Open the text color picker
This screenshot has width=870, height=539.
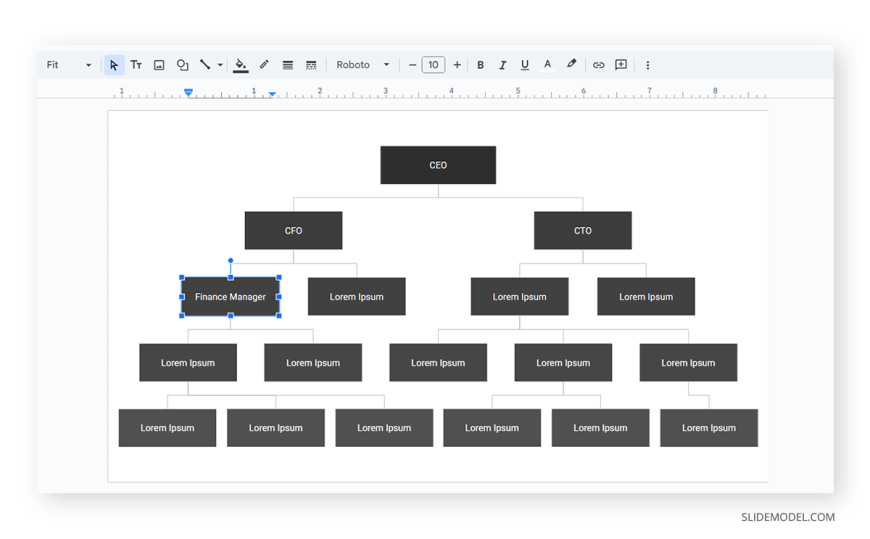point(547,65)
